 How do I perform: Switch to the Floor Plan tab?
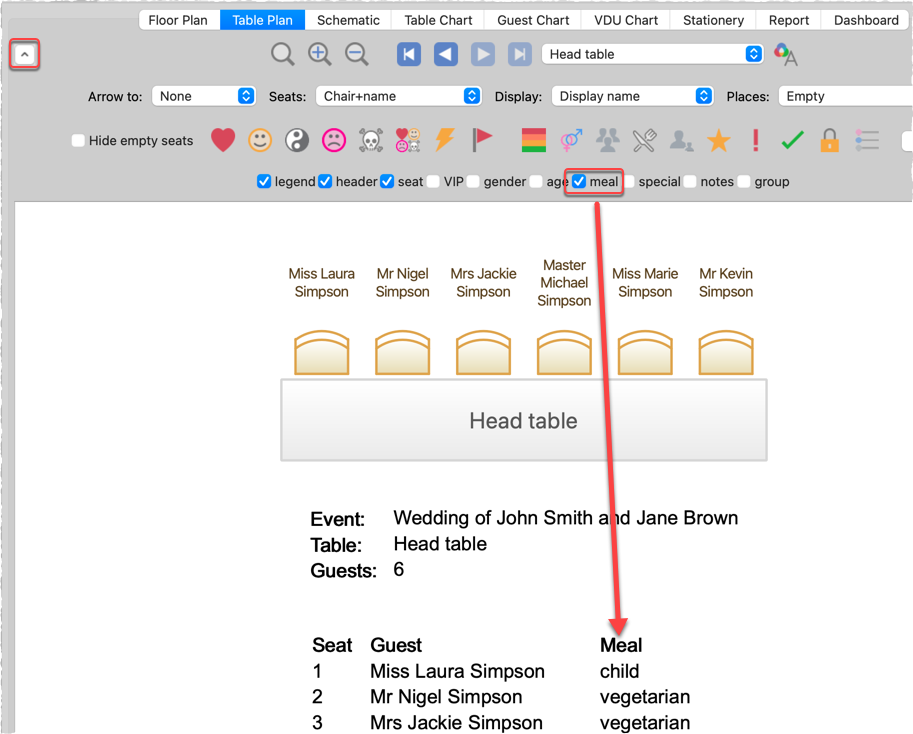(177, 20)
